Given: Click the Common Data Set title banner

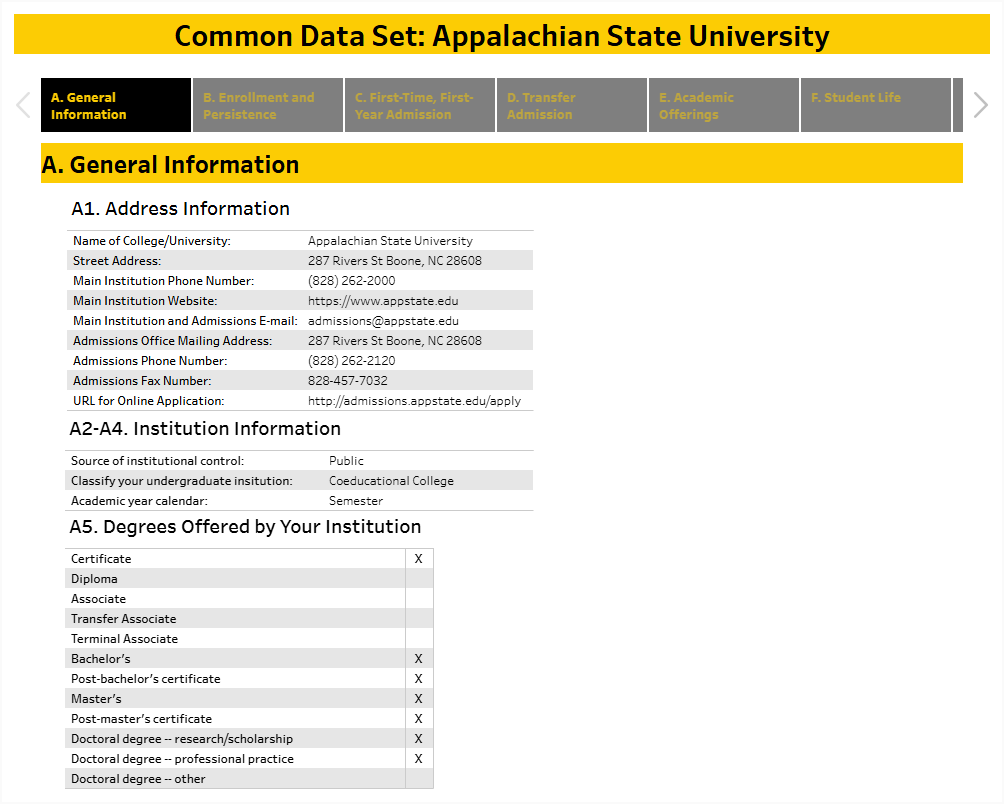Looking at the screenshot, I should (502, 35).
